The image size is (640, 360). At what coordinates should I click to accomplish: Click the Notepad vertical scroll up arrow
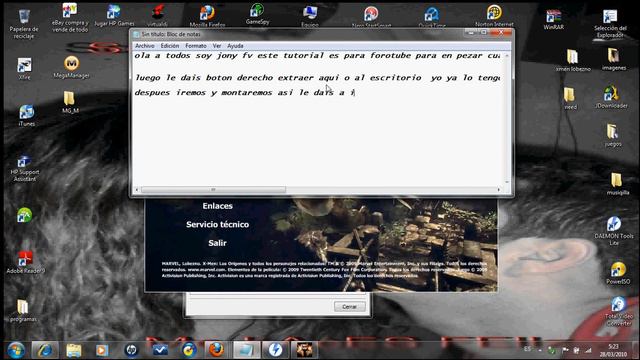[x=507, y=55]
